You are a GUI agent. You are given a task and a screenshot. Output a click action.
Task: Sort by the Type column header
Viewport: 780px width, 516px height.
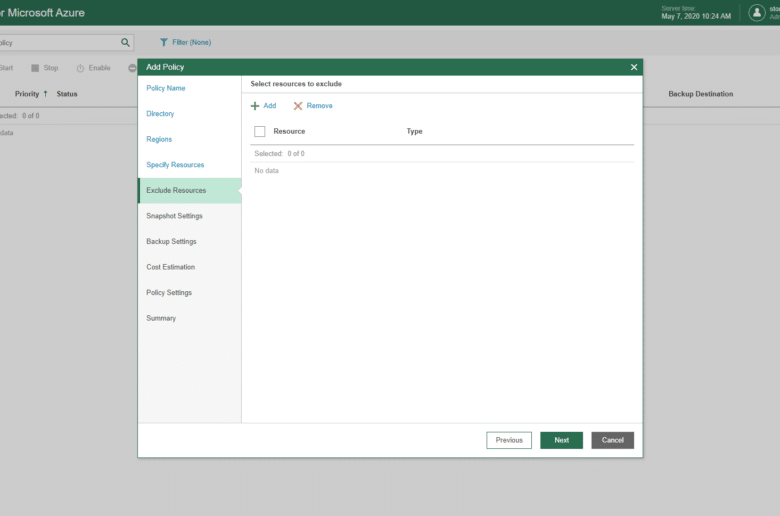click(x=414, y=131)
